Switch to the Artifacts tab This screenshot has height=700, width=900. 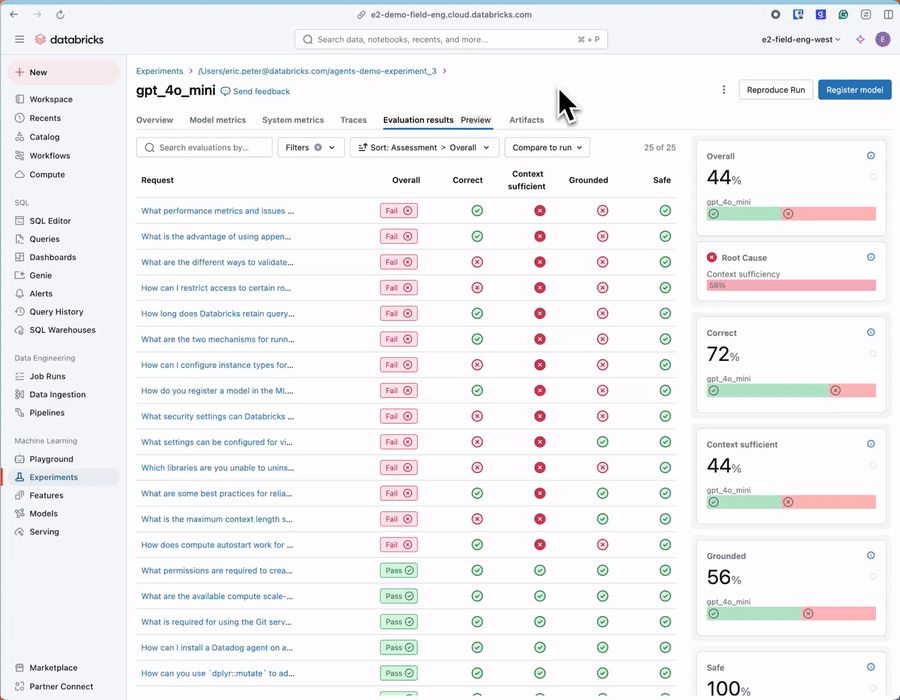pyautogui.click(x=526, y=120)
